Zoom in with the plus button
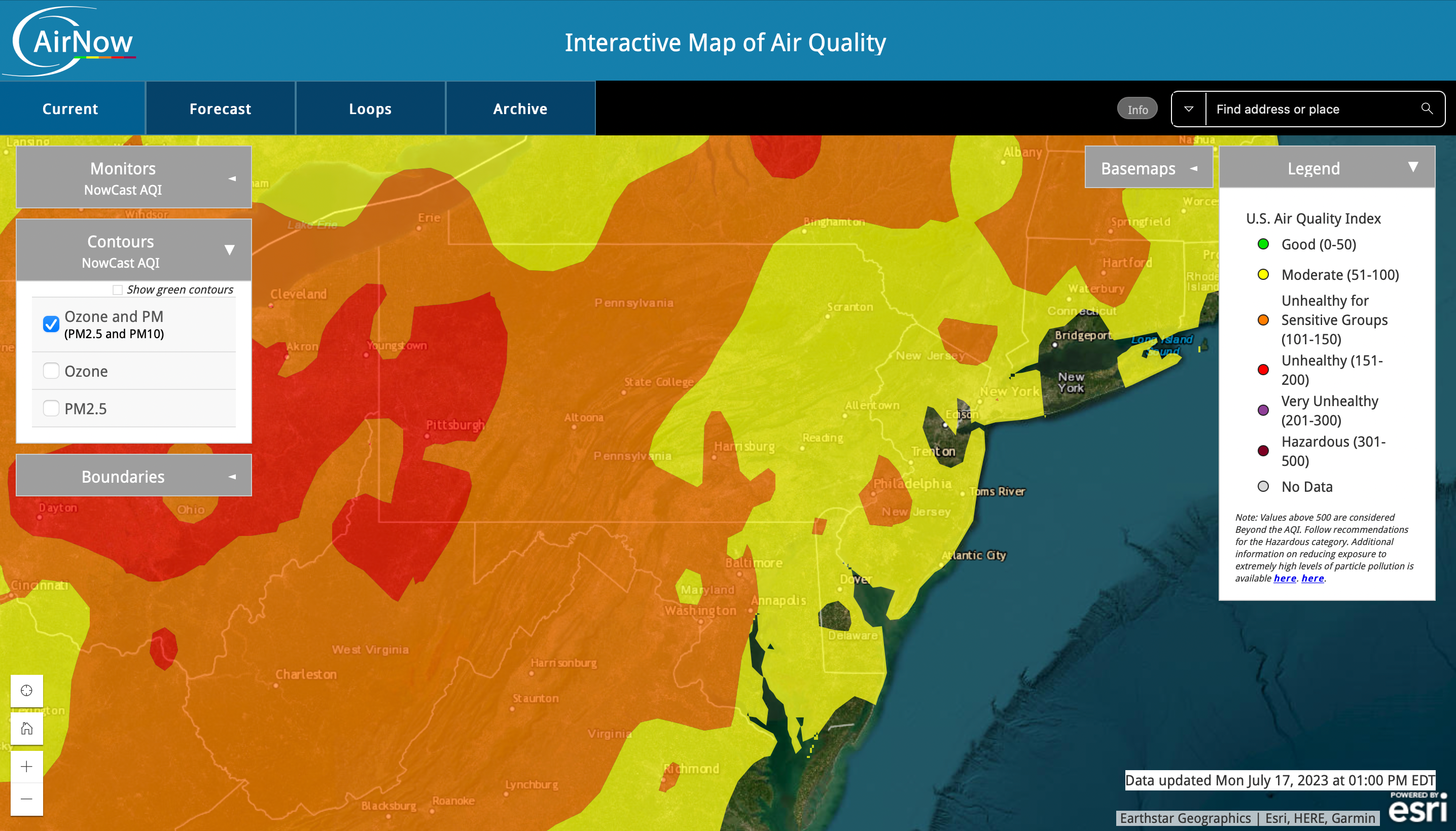1456x831 pixels. click(27, 766)
